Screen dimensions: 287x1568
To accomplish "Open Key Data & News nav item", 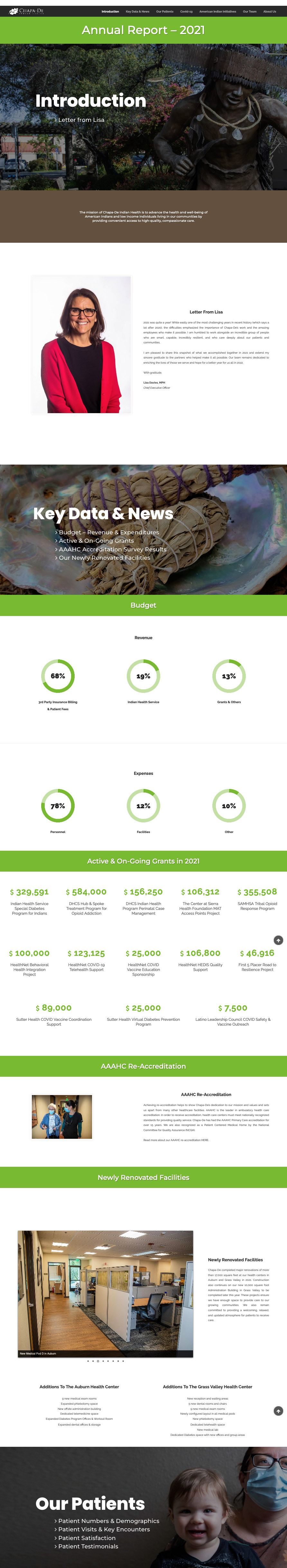I will coord(138,12).
